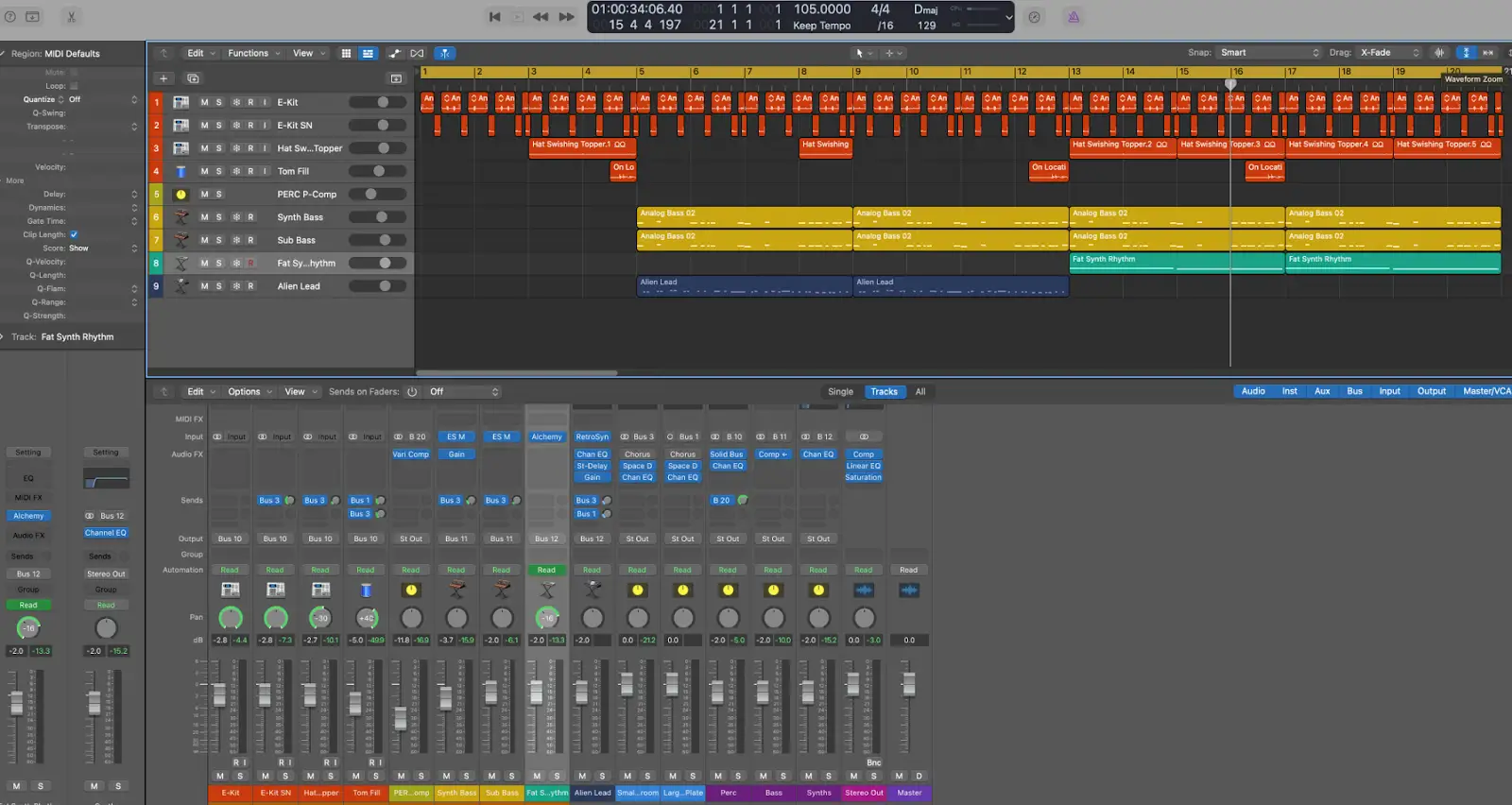This screenshot has width=1512, height=805.
Task: Click the scissors icon in the control bar
Action: click(x=71, y=17)
